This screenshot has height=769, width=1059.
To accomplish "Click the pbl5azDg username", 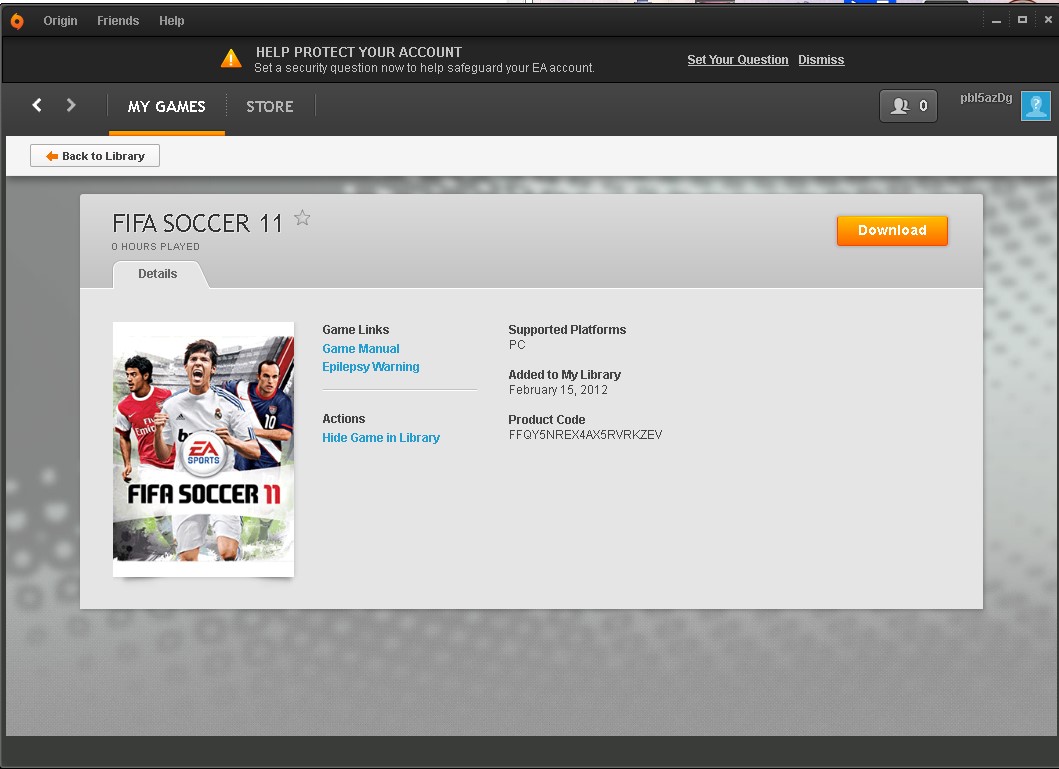I will (x=986, y=98).
